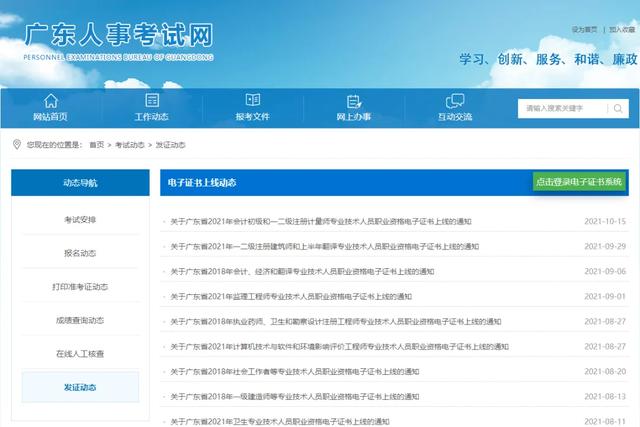
Task: Click the 网上办事 document-edit icon
Action: tap(354, 101)
